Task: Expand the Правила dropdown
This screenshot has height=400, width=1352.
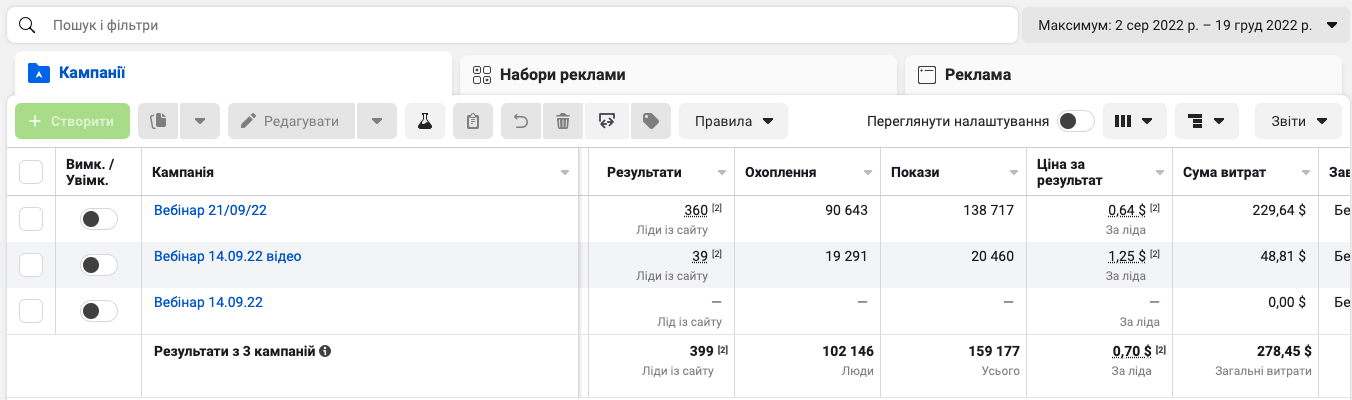Action: (x=733, y=121)
